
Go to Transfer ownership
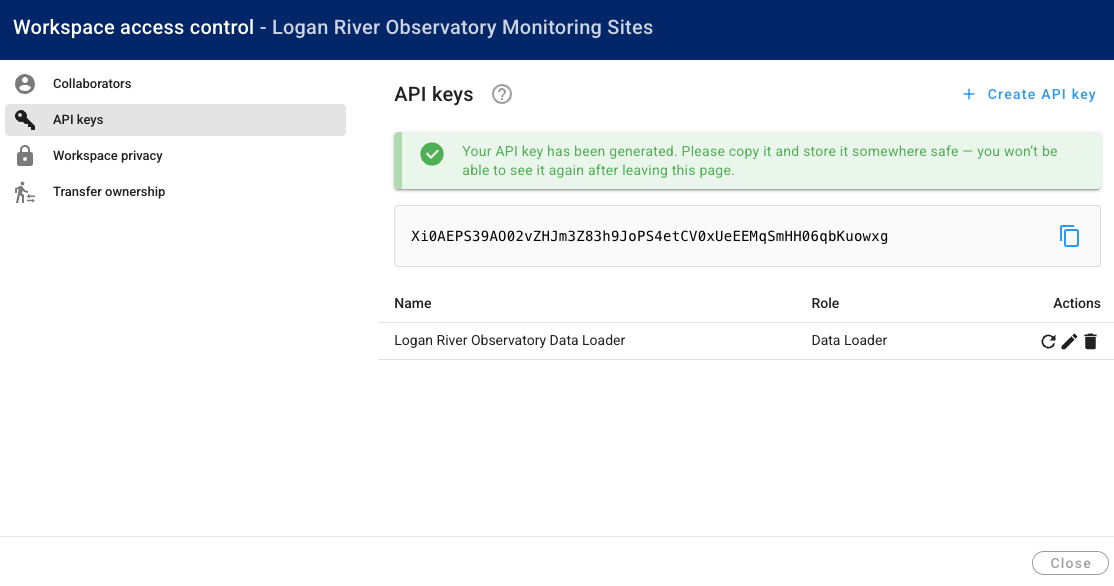click(x=175, y=192)
